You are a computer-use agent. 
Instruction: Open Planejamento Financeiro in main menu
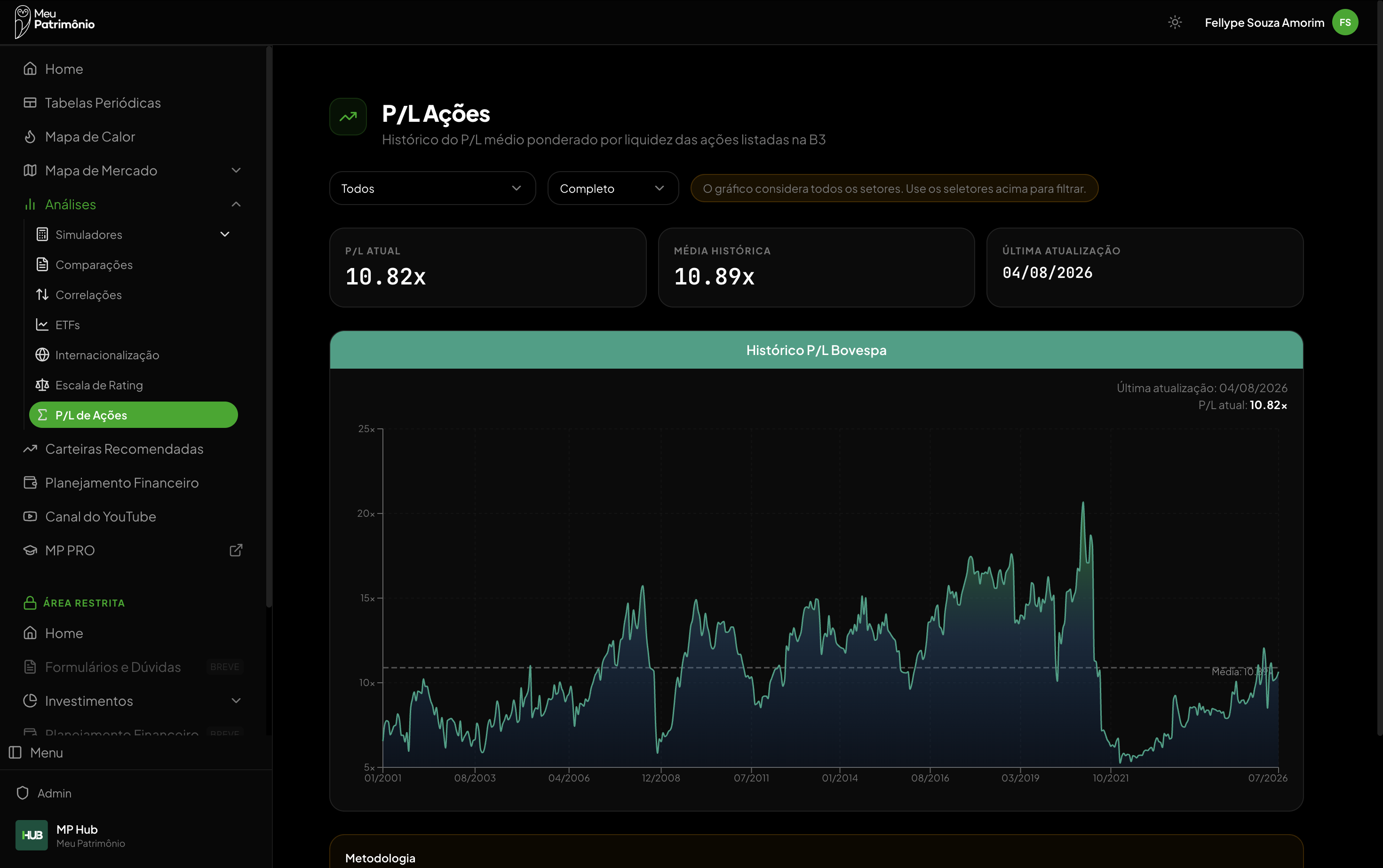(133, 483)
